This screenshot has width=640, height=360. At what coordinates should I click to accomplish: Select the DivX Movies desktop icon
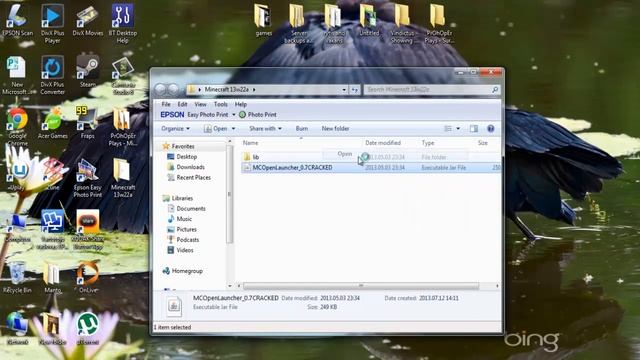[x=88, y=20]
